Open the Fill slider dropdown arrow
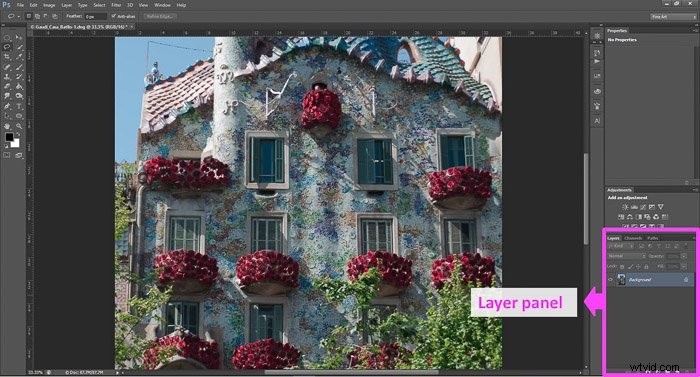 pyautogui.click(x=684, y=267)
